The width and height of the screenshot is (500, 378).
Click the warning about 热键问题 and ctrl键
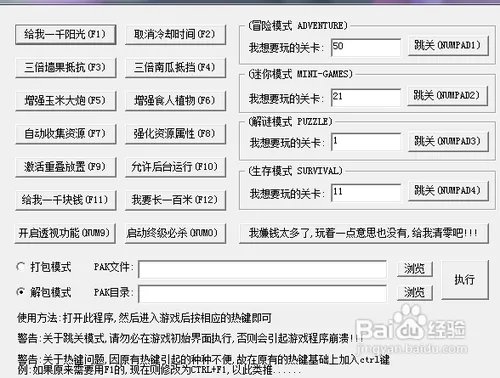click(x=203, y=359)
